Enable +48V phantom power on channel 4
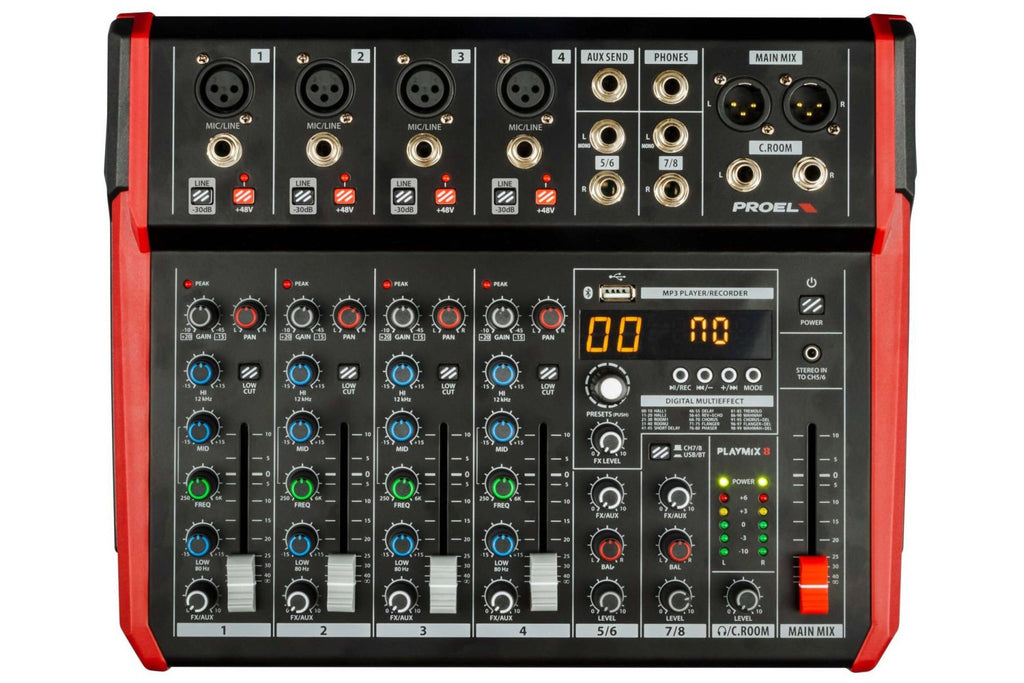The height and width of the screenshot is (683, 1024). 546,196
